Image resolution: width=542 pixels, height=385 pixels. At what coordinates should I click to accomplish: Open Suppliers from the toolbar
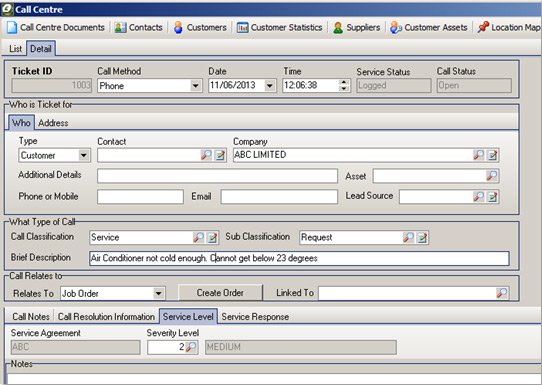coord(356,27)
